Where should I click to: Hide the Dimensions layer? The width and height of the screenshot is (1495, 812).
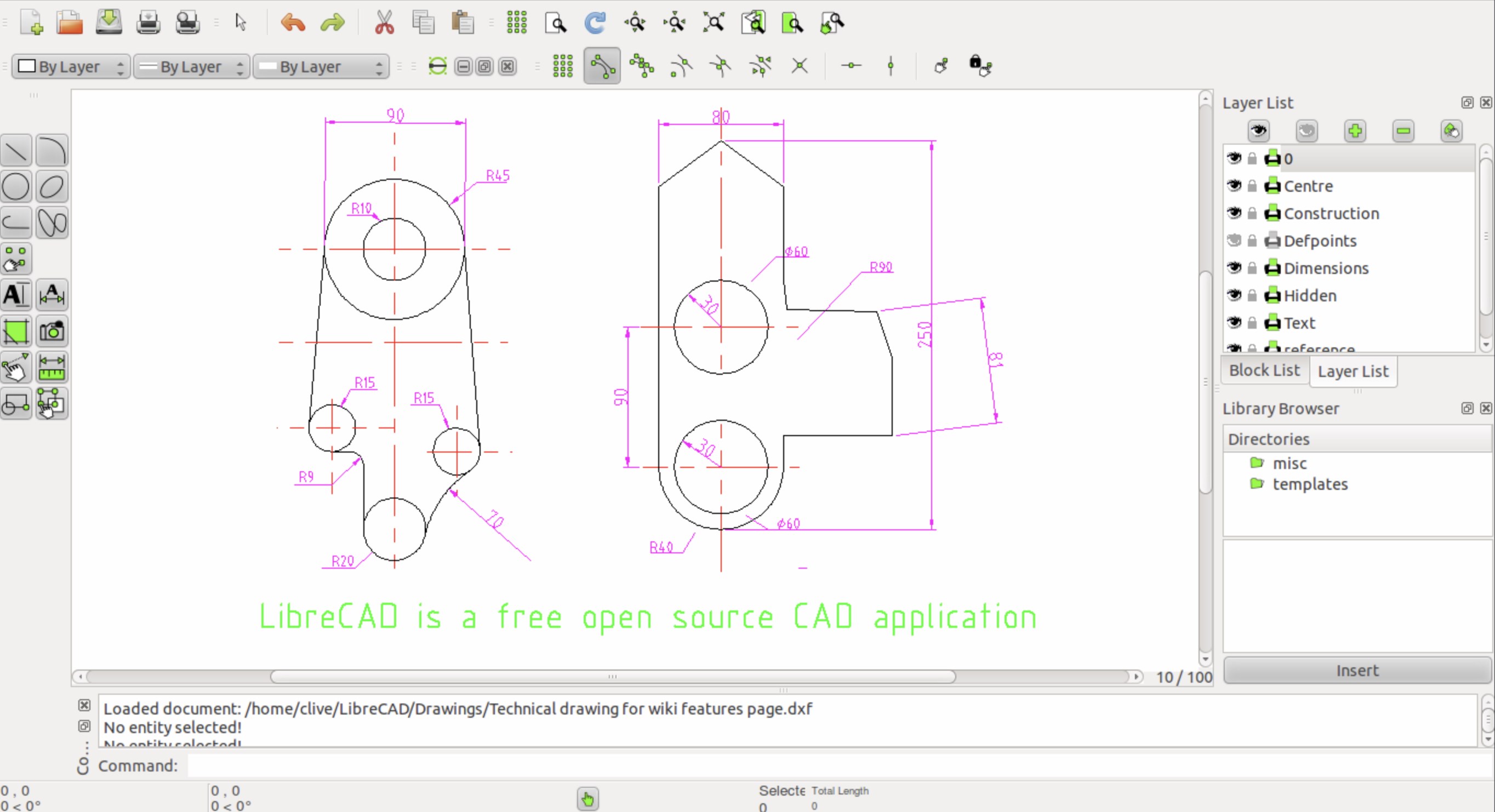click(1234, 267)
